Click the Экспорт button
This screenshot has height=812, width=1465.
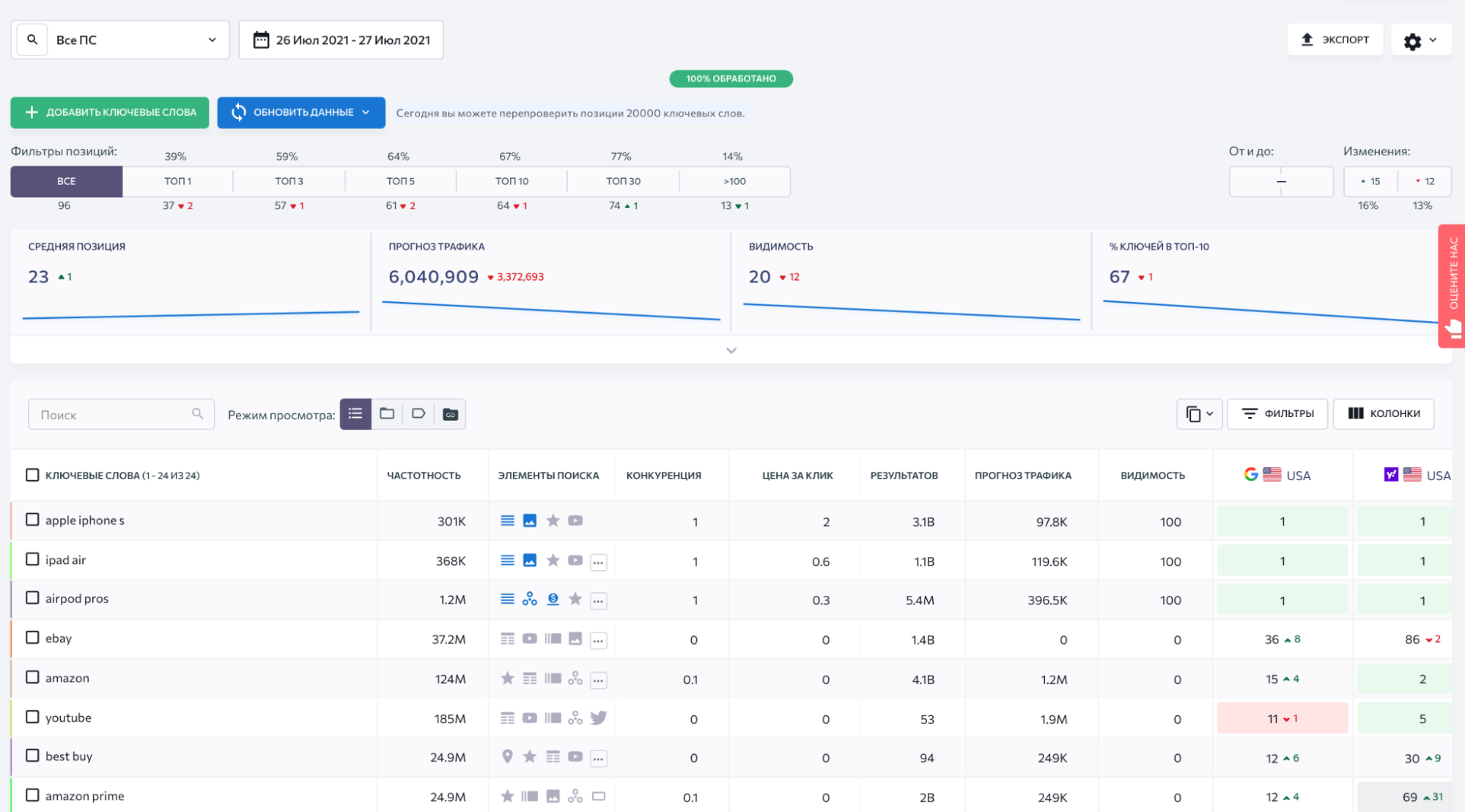1335,40
